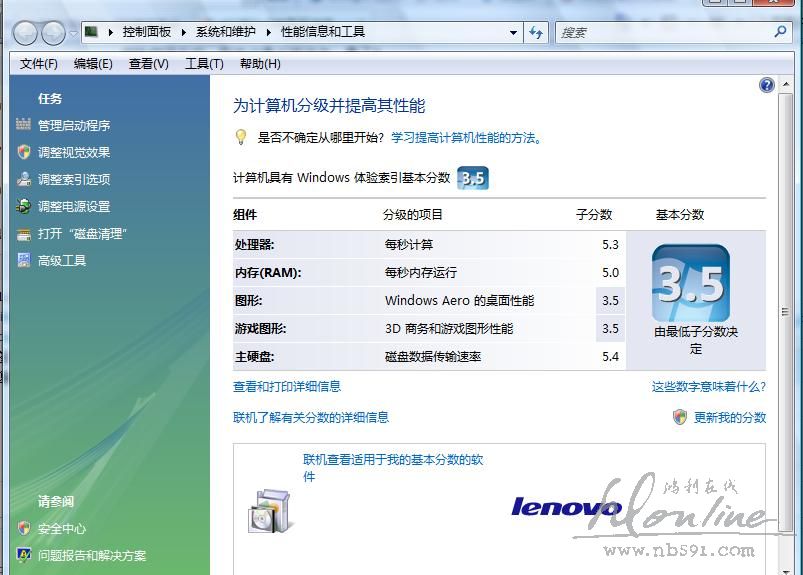Open recent pages dropdown beside navigation arrows
Image resolution: width=803 pixels, height=575 pixels.
(x=73, y=34)
